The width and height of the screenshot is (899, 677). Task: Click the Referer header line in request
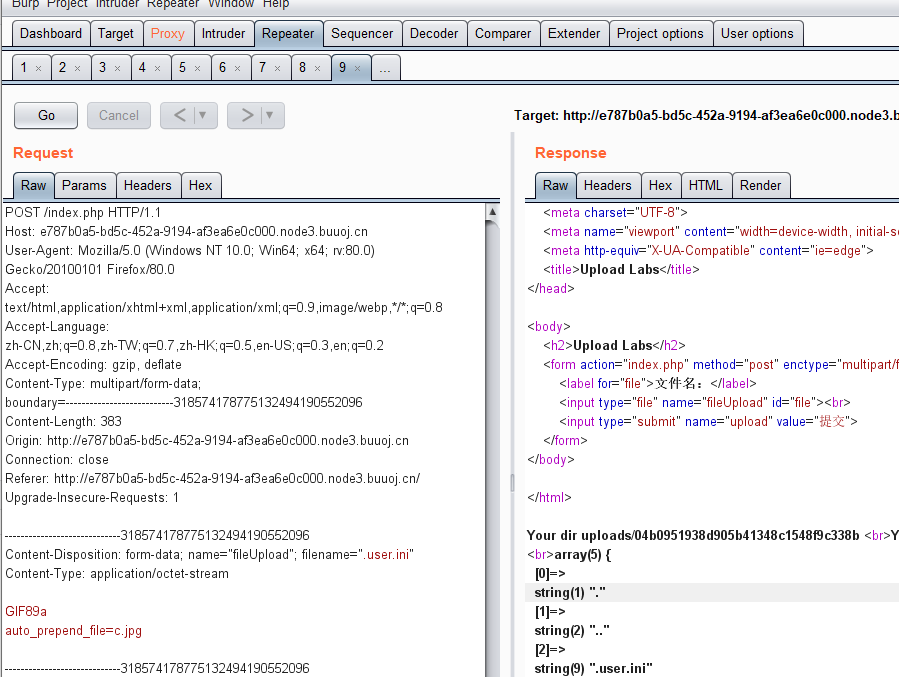click(x=213, y=479)
